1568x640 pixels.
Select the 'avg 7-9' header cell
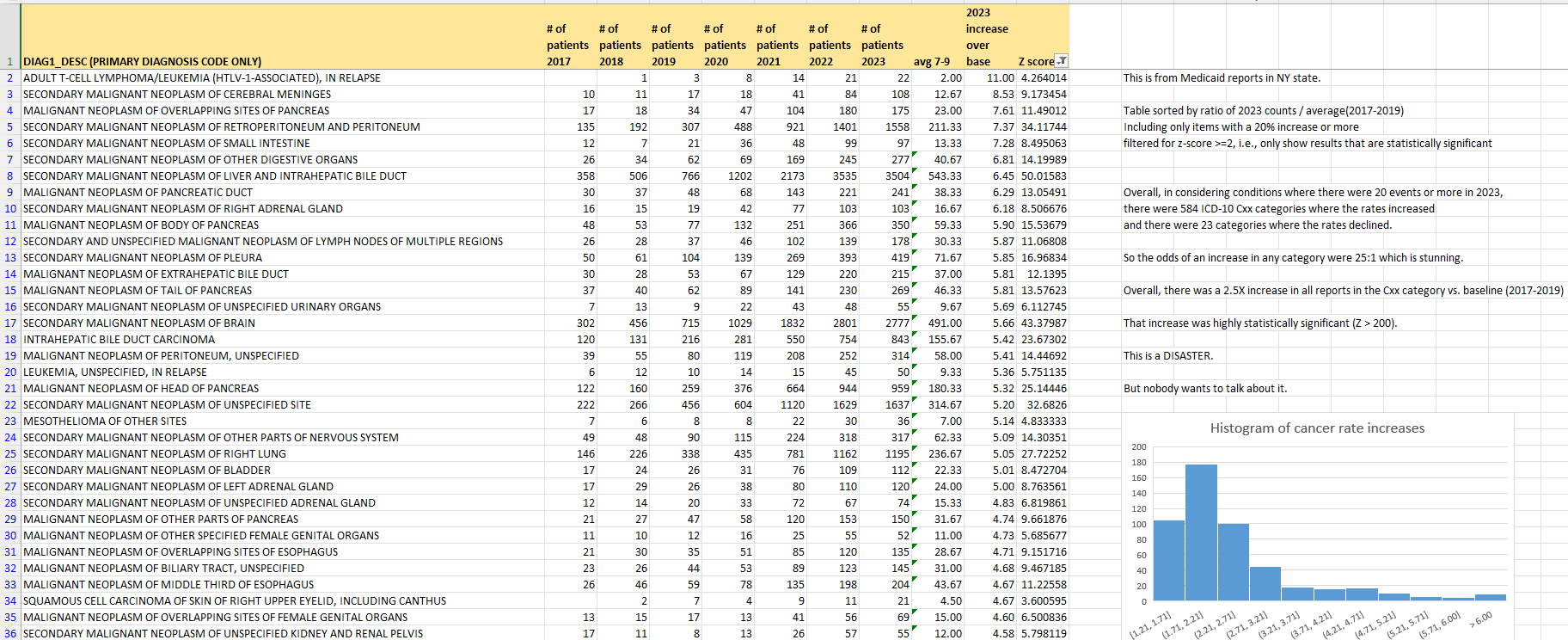tap(938, 37)
